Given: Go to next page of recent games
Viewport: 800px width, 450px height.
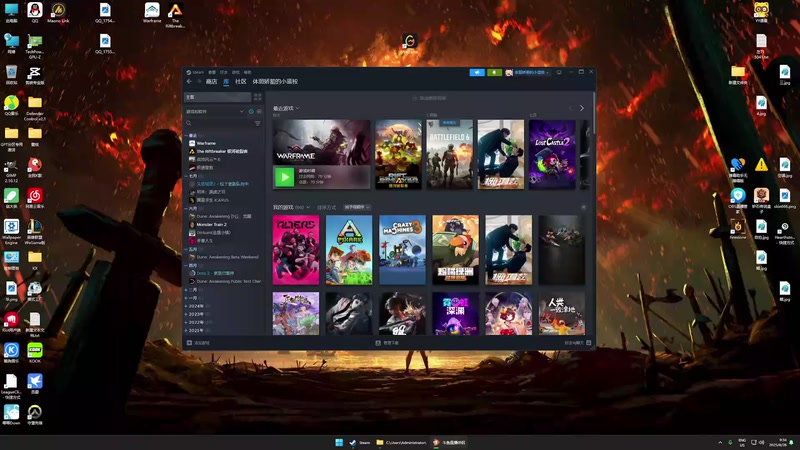Looking at the screenshot, I should click(x=582, y=108).
